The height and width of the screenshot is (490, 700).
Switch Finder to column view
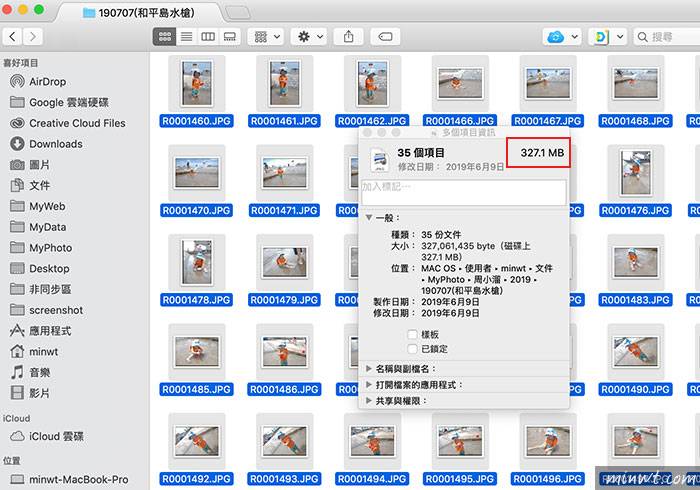click(208, 36)
